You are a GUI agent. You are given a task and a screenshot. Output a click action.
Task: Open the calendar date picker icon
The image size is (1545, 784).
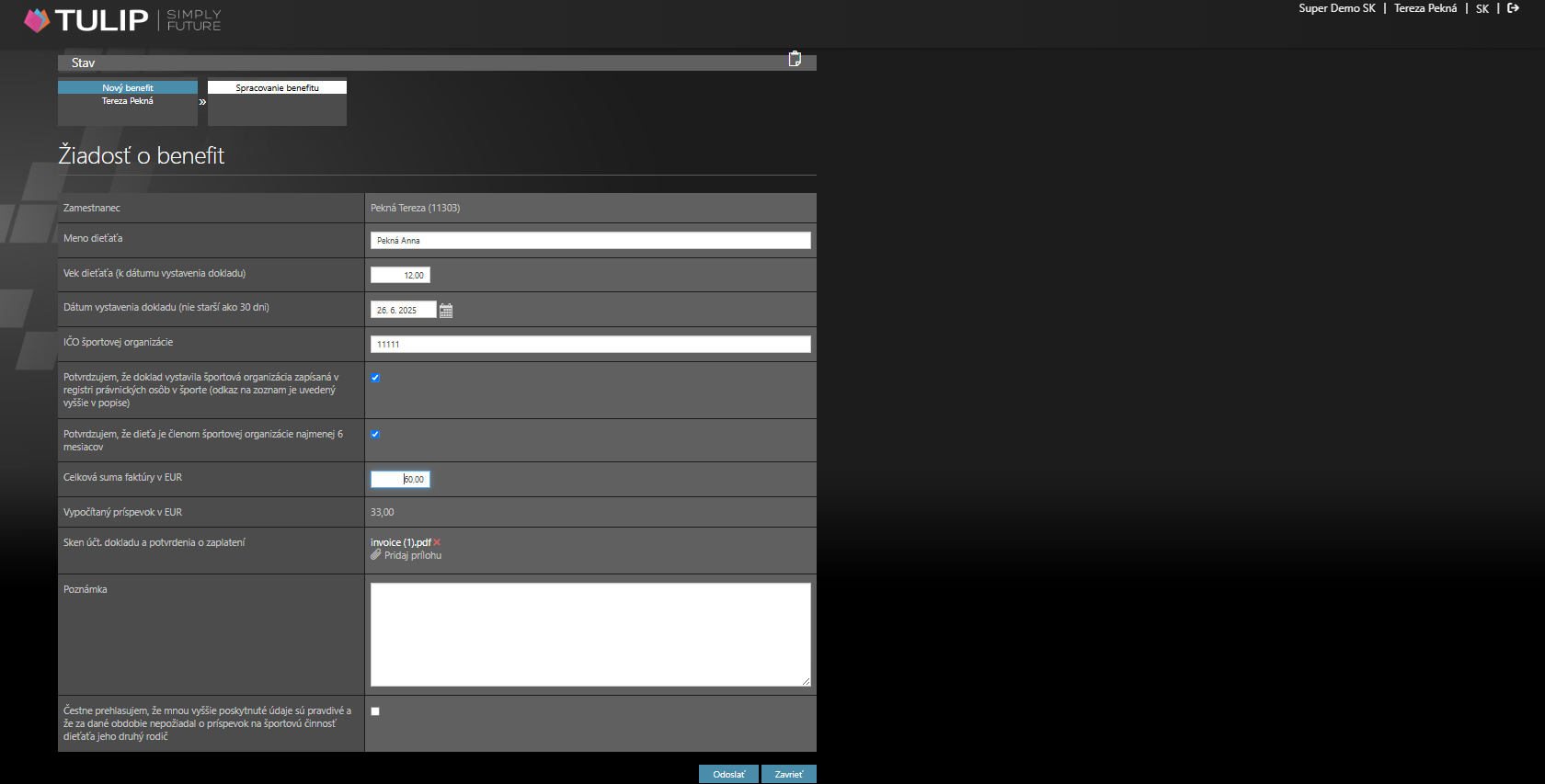(446, 311)
